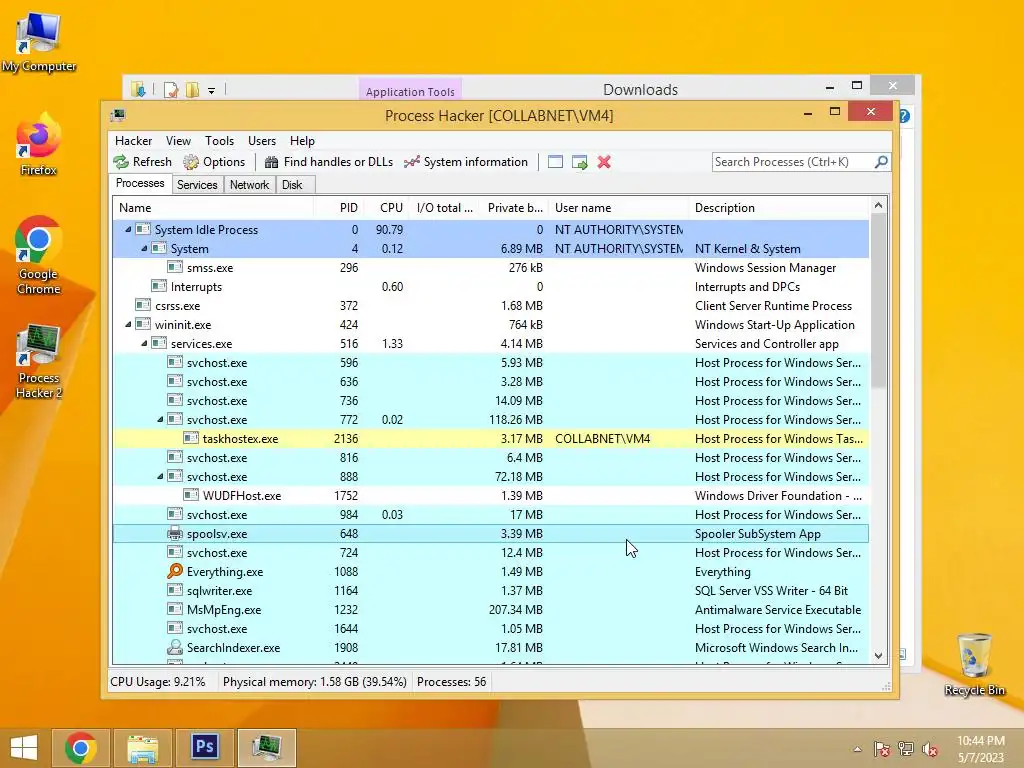Click the Recycle Bin desktop icon
The image size is (1024, 768).
[x=974, y=664]
